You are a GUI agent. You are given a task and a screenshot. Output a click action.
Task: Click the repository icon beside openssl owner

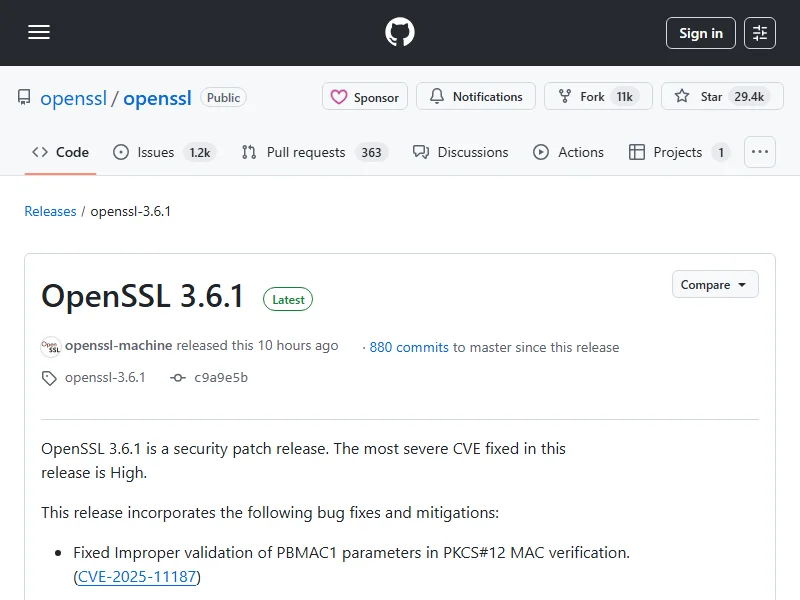[24, 98]
